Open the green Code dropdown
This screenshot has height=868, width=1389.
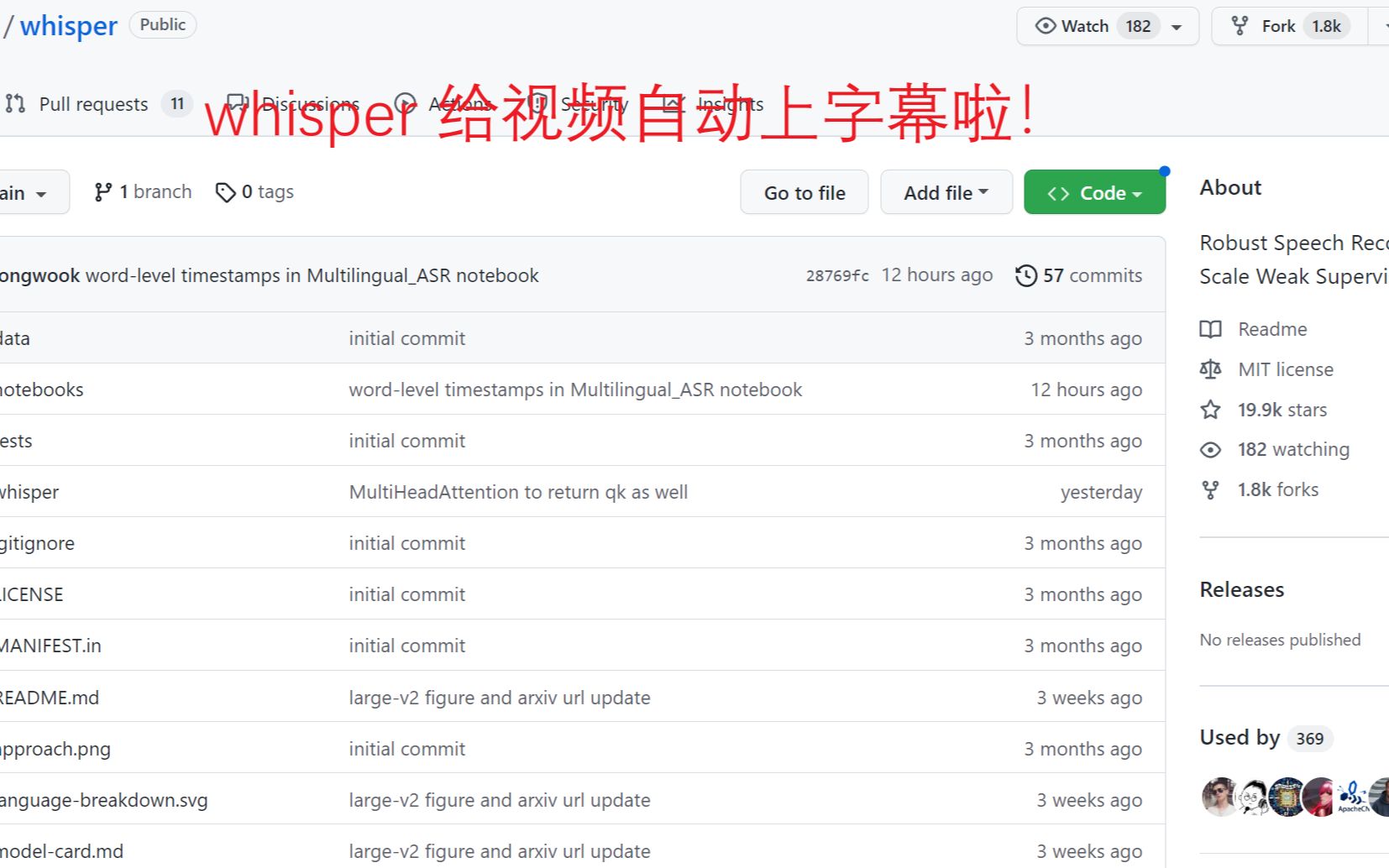(x=1094, y=193)
